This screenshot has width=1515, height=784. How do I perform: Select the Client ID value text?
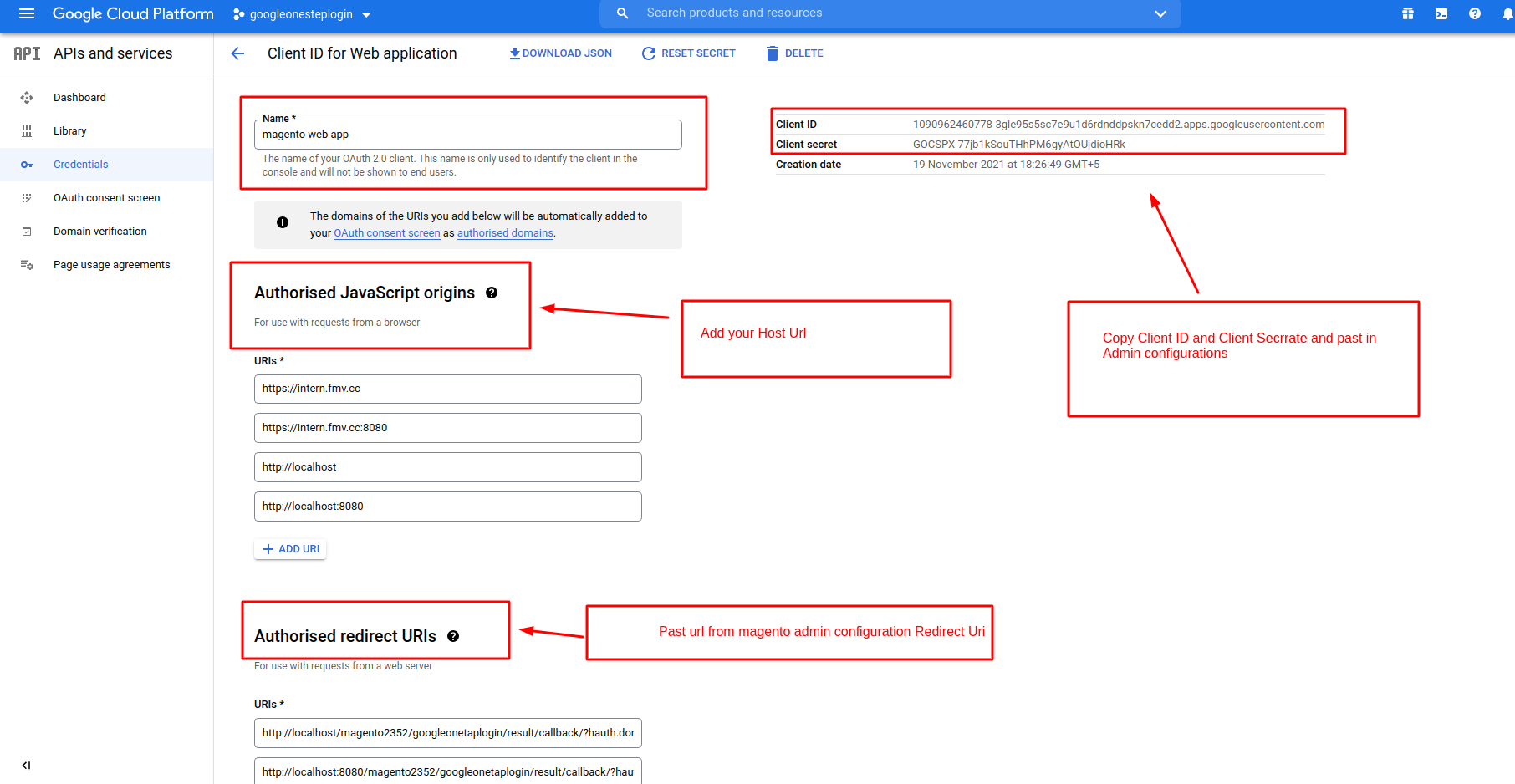pyautogui.click(x=1119, y=125)
